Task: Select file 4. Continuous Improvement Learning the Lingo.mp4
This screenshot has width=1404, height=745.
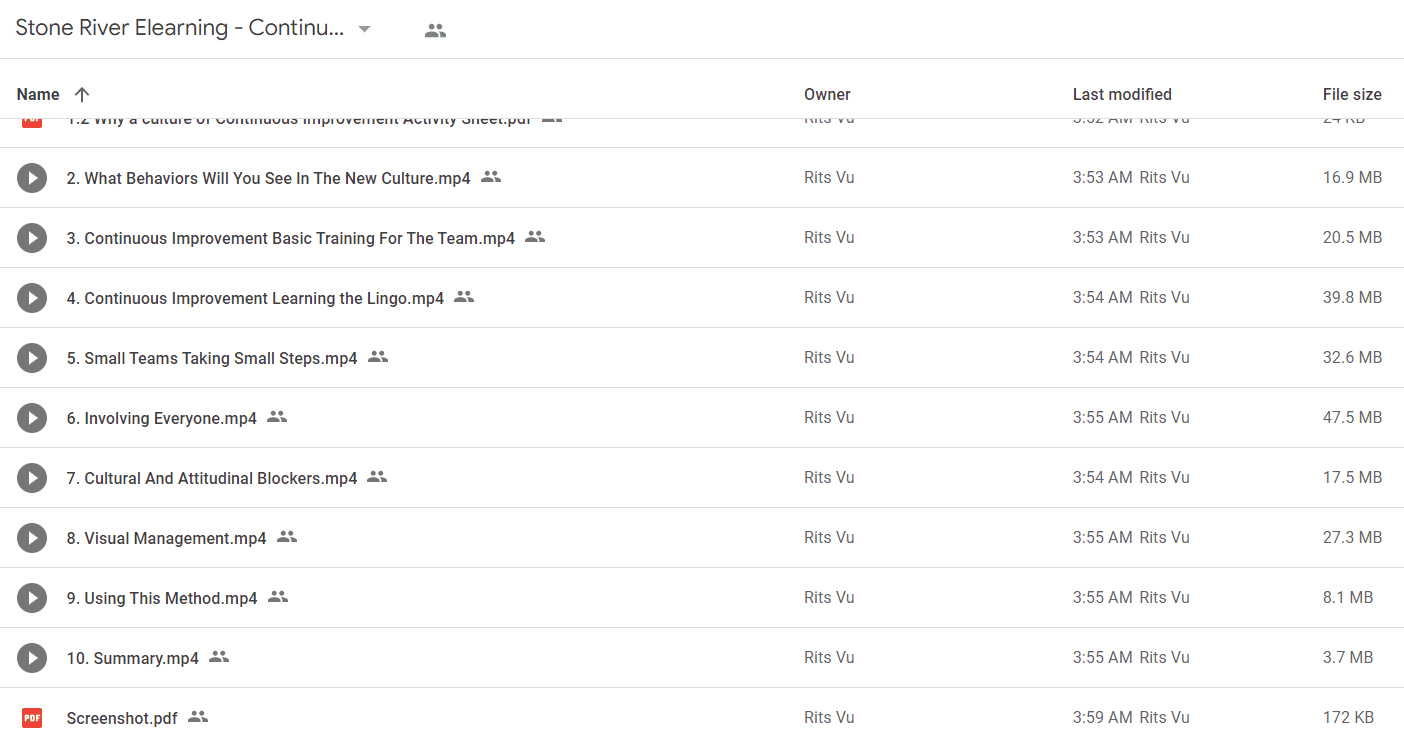Action: point(255,298)
